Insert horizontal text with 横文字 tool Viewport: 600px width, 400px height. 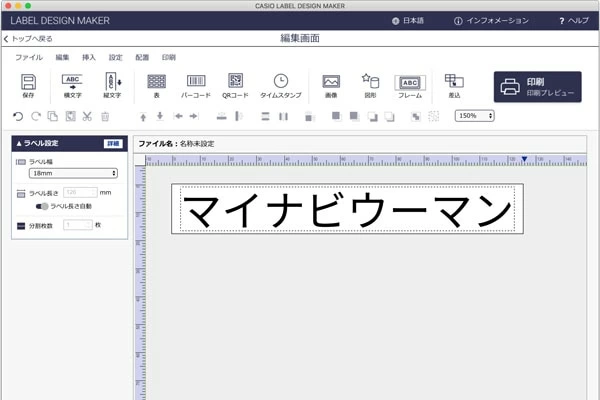coord(72,85)
